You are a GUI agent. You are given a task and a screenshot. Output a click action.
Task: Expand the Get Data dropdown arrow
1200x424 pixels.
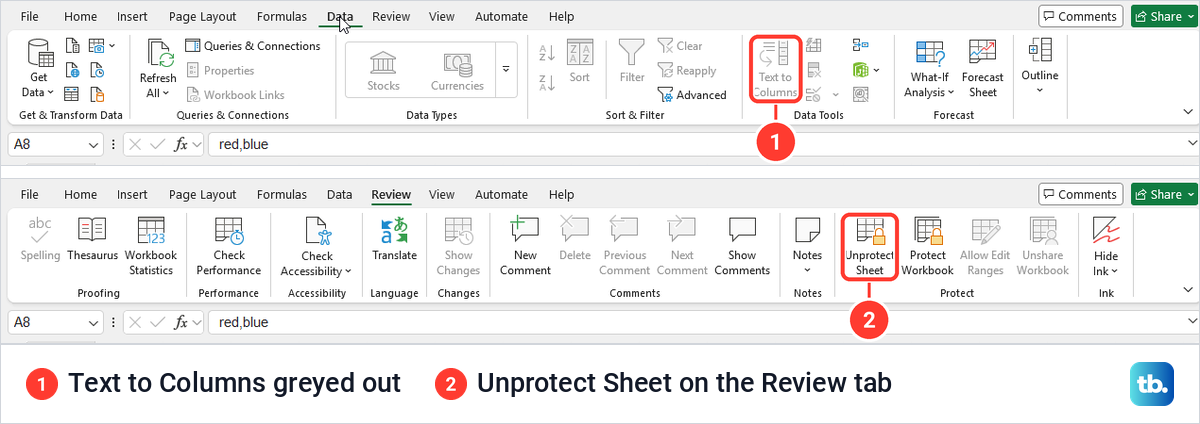pyautogui.click(x=53, y=92)
